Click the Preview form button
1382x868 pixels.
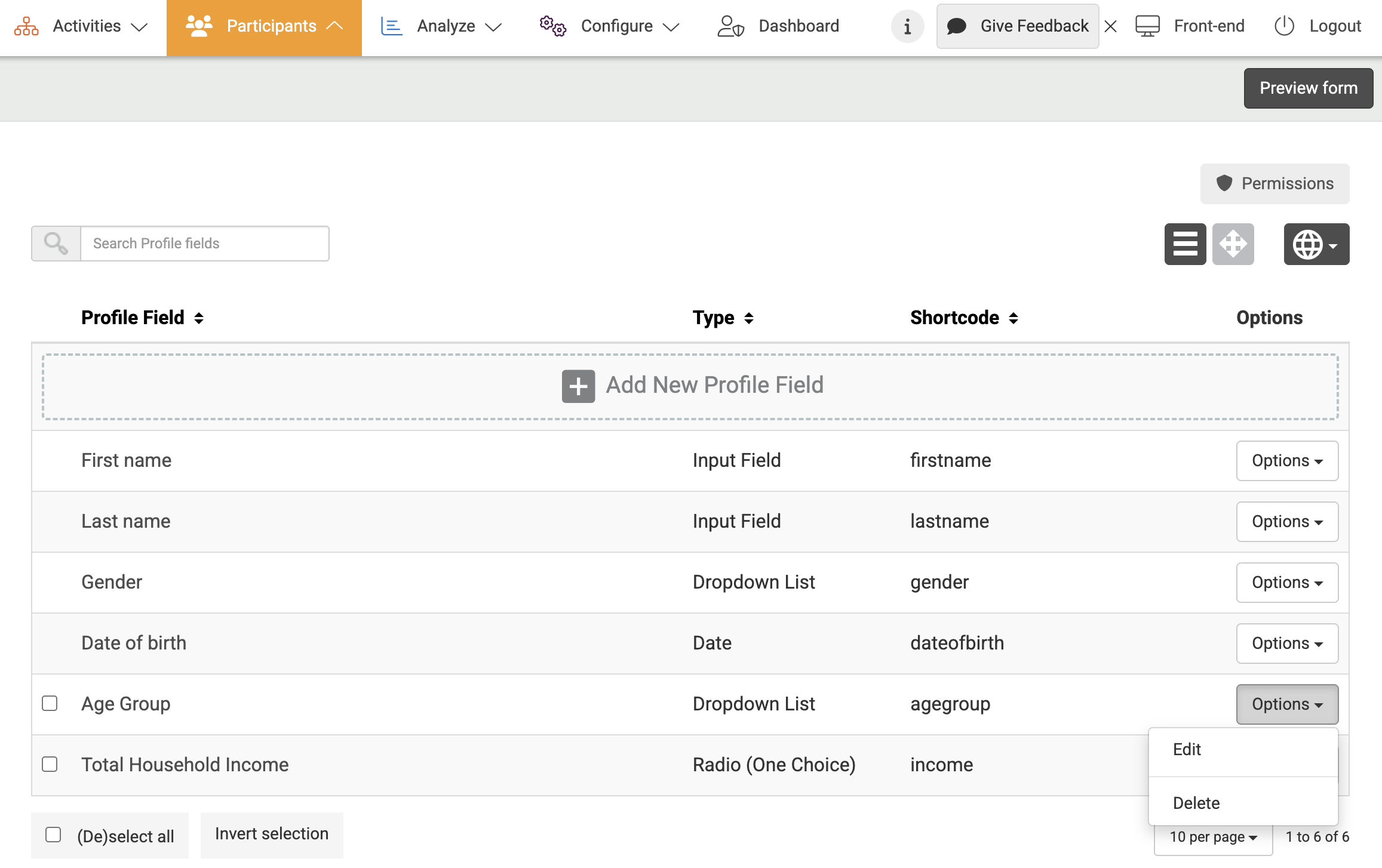(1308, 88)
